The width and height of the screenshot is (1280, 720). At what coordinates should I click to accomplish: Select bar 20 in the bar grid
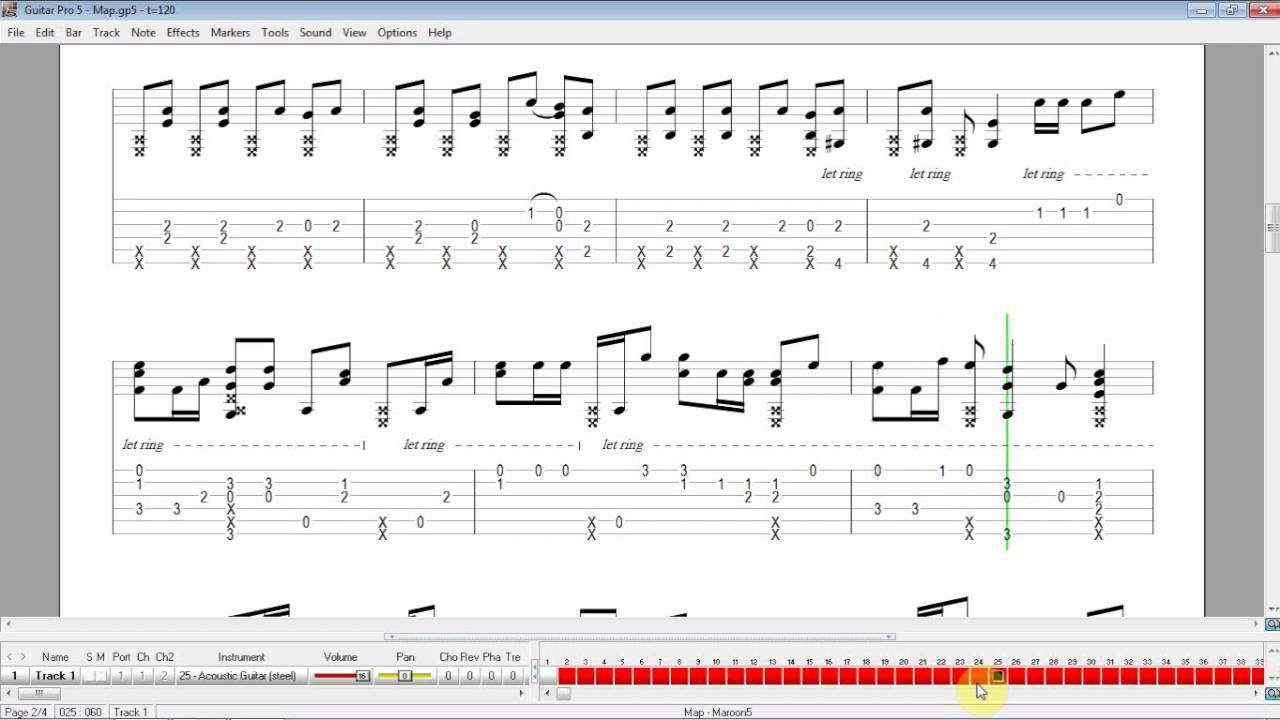pos(904,676)
